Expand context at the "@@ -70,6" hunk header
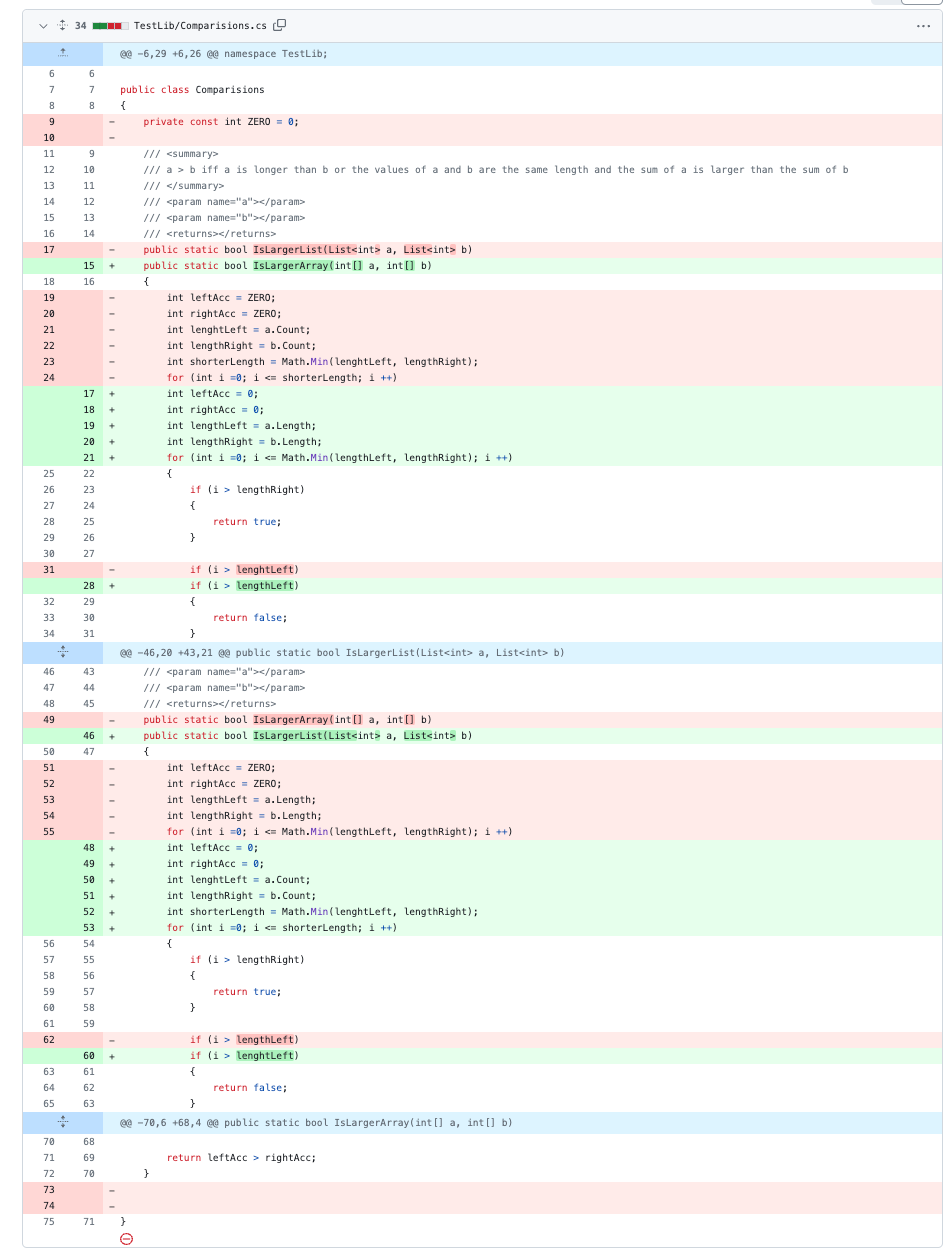The height and width of the screenshot is (1259, 950). (x=62, y=1122)
